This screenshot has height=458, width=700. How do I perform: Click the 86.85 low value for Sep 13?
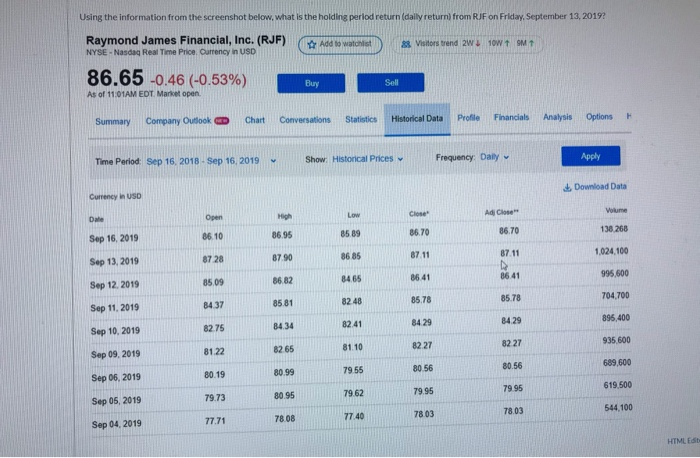pyautogui.click(x=351, y=257)
